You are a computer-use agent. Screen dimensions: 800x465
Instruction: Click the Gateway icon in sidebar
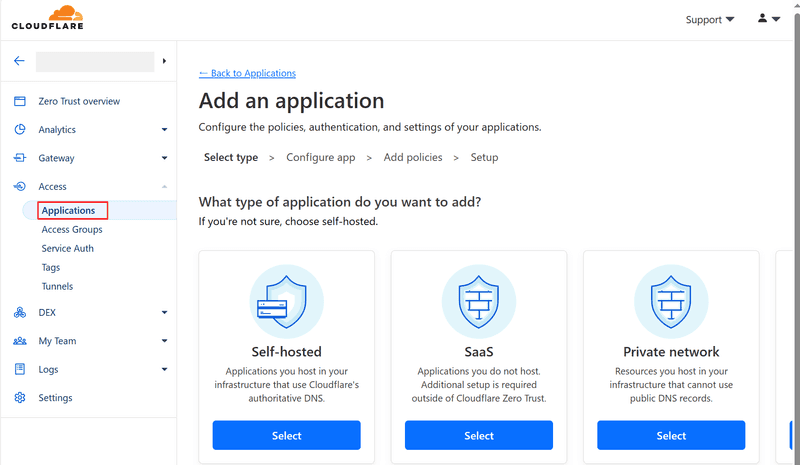click(19, 158)
